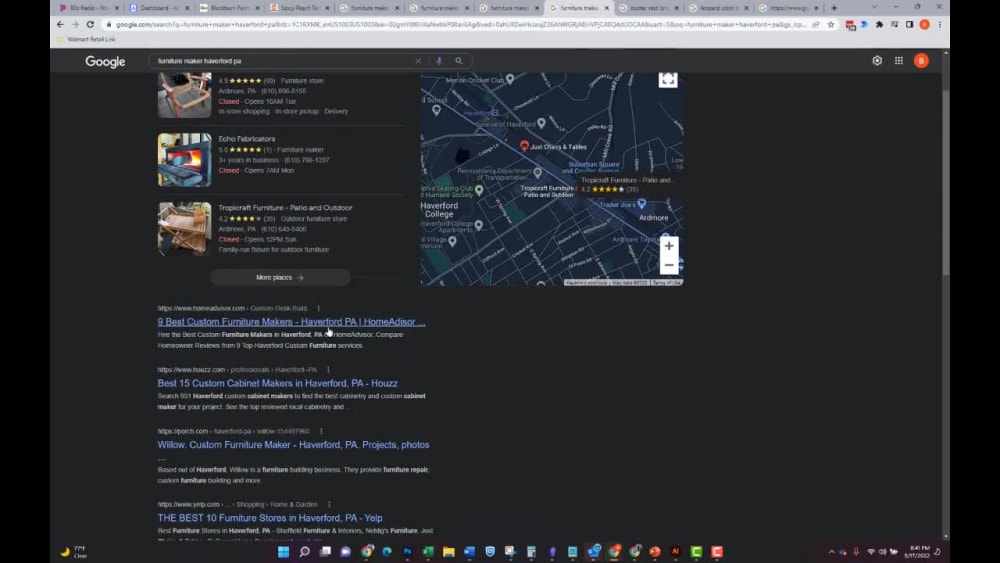Open more options for the Yelp result

(329, 504)
